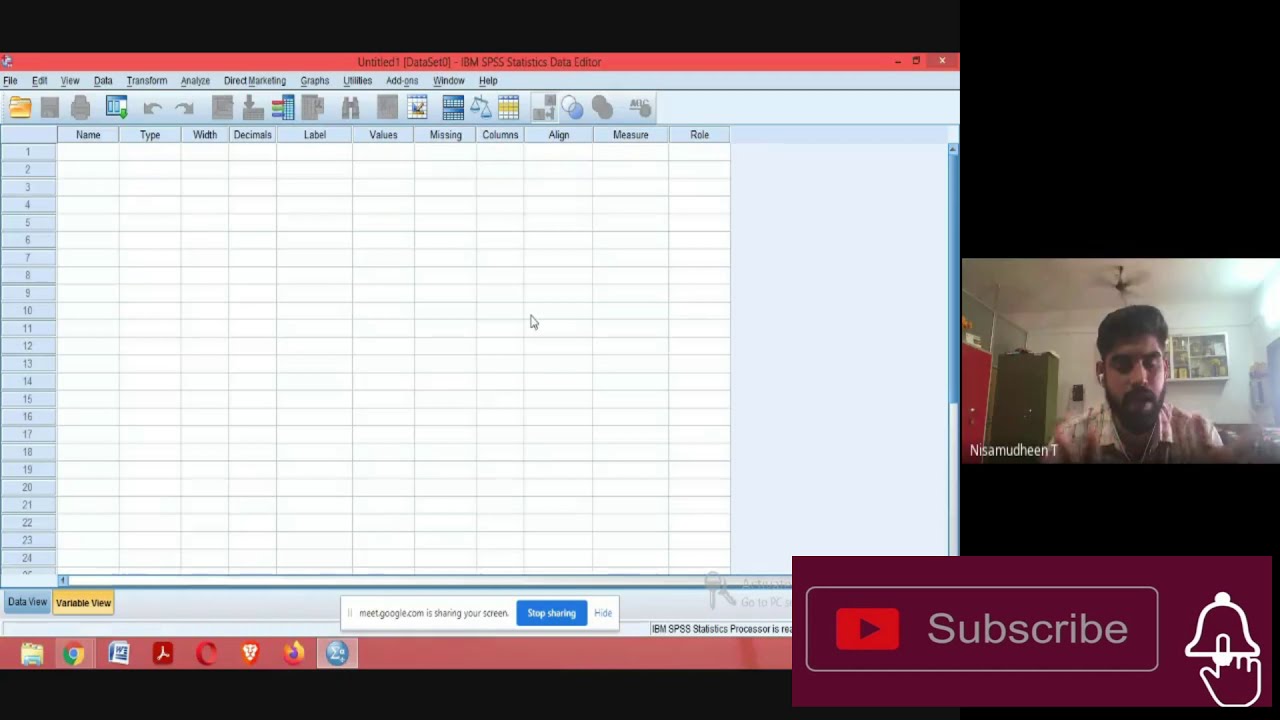Image resolution: width=1280 pixels, height=720 pixels.
Task: Open Microsoft Word from the taskbar
Action: tap(119, 655)
